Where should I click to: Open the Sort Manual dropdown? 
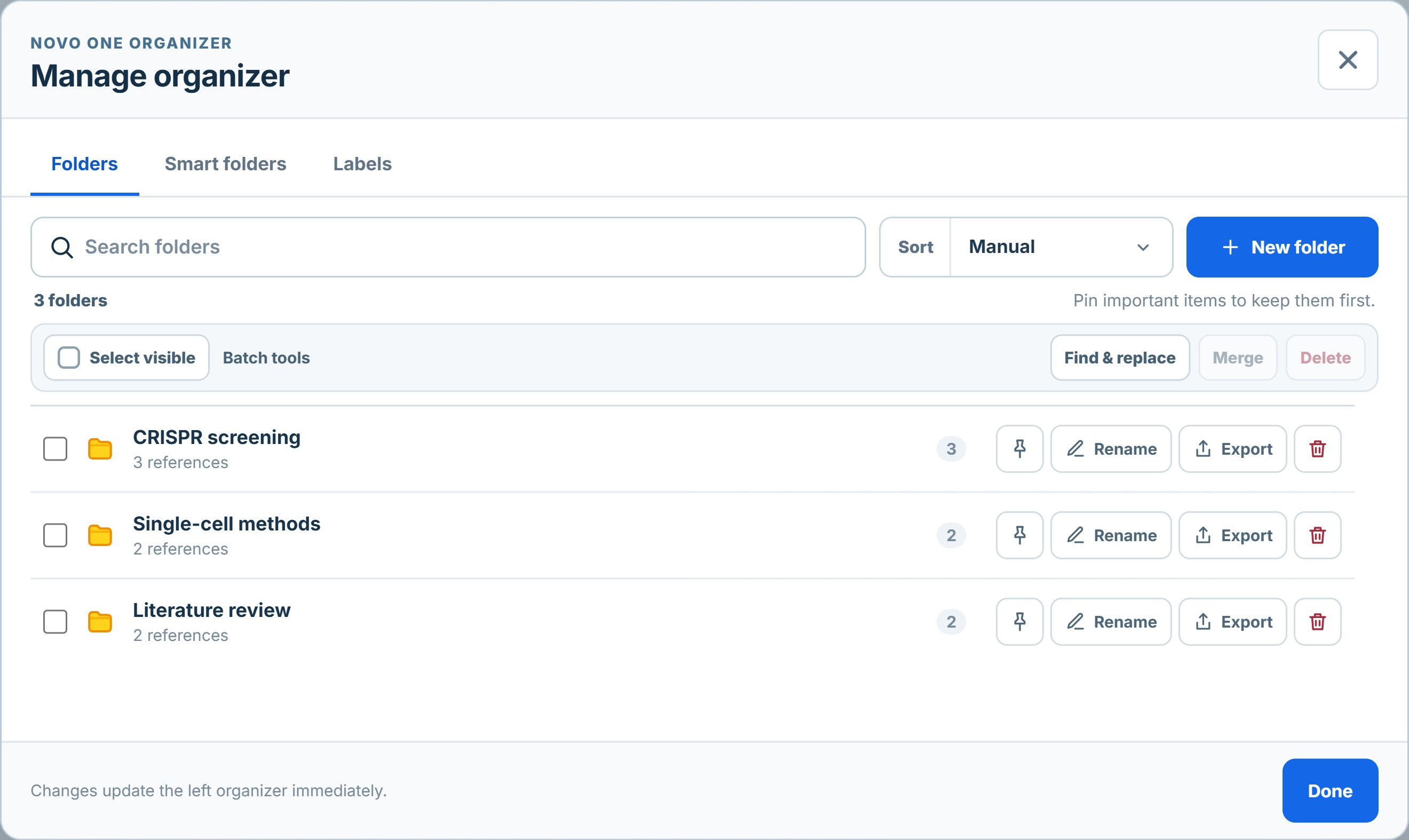1061,248
